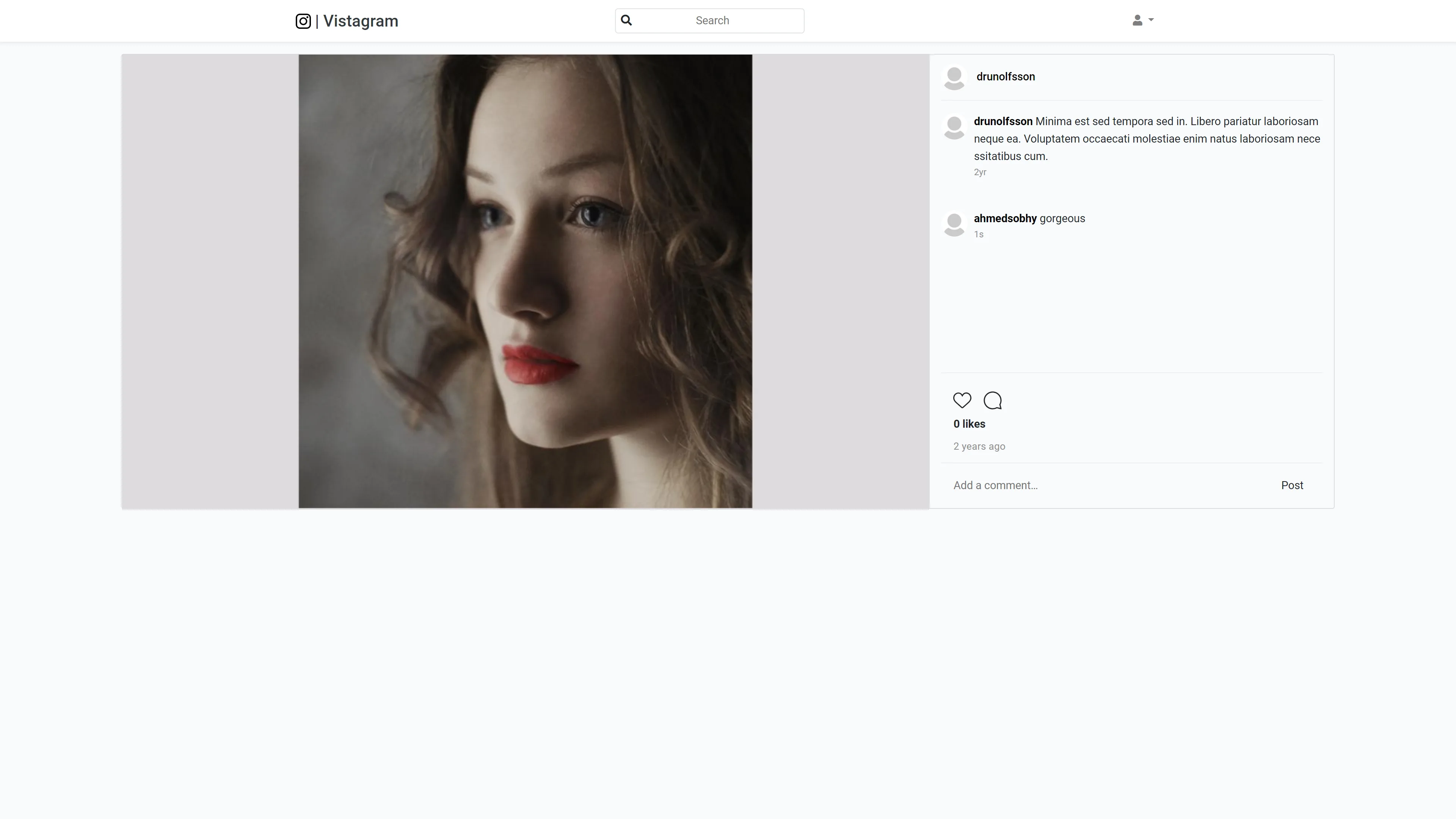The height and width of the screenshot is (819, 1456).
Task: Focus the 'Add a comment…' field
Action: point(1110,485)
